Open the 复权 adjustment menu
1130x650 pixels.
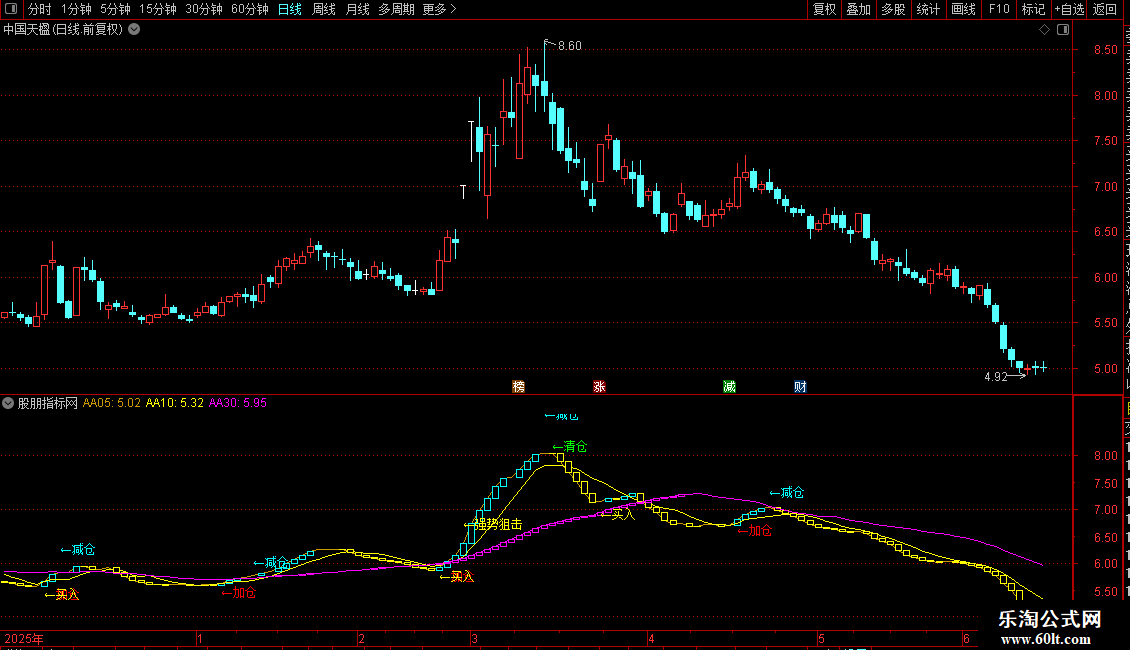coord(824,9)
